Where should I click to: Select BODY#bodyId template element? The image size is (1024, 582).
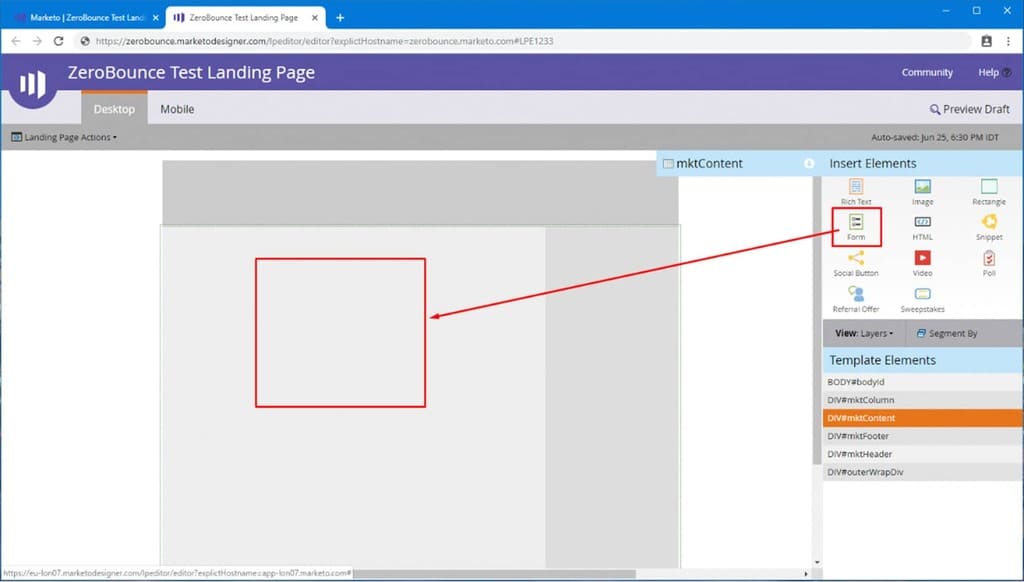(x=922, y=382)
